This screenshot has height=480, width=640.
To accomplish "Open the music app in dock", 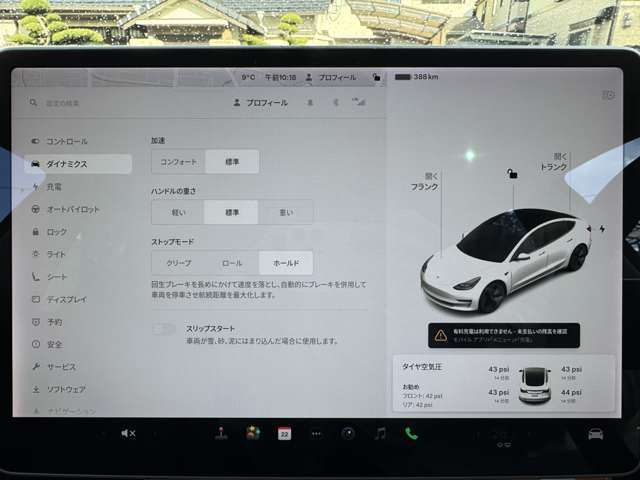I will coord(379,433).
